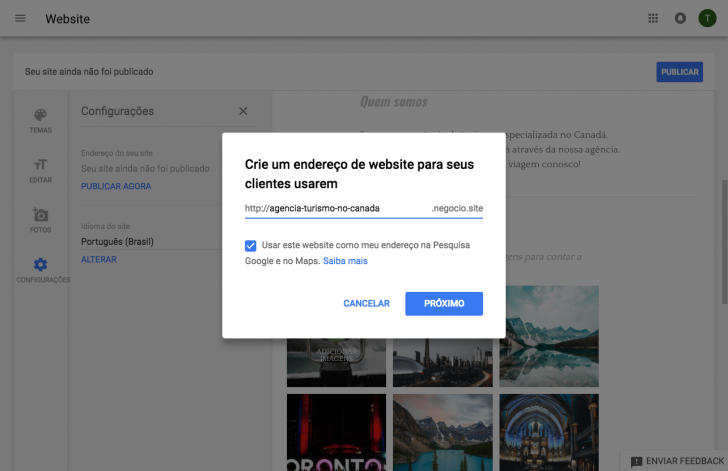This screenshot has width=728, height=471.
Task: Select the Configurações gear icon
Action: coord(40,264)
